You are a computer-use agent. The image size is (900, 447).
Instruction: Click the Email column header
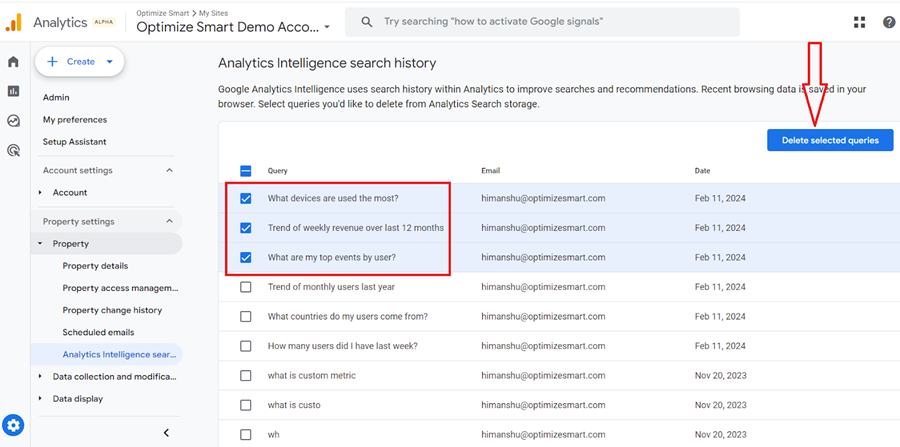pos(491,171)
